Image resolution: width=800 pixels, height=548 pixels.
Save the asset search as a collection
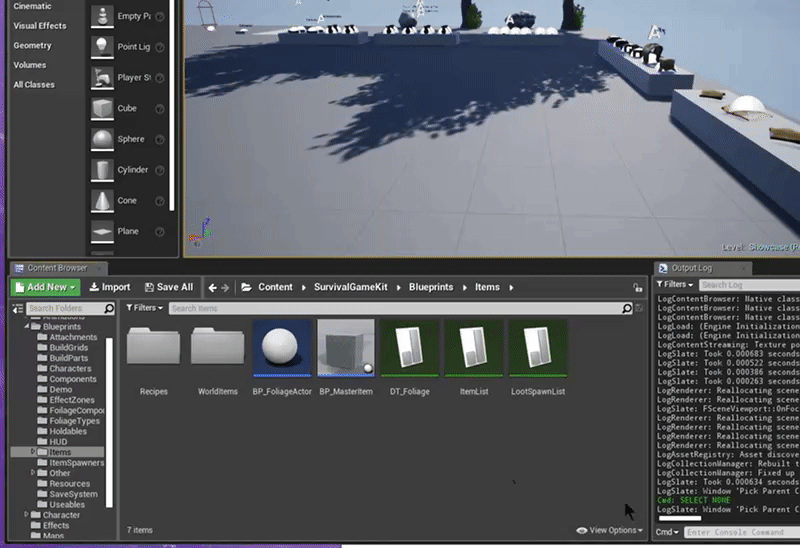pos(639,308)
